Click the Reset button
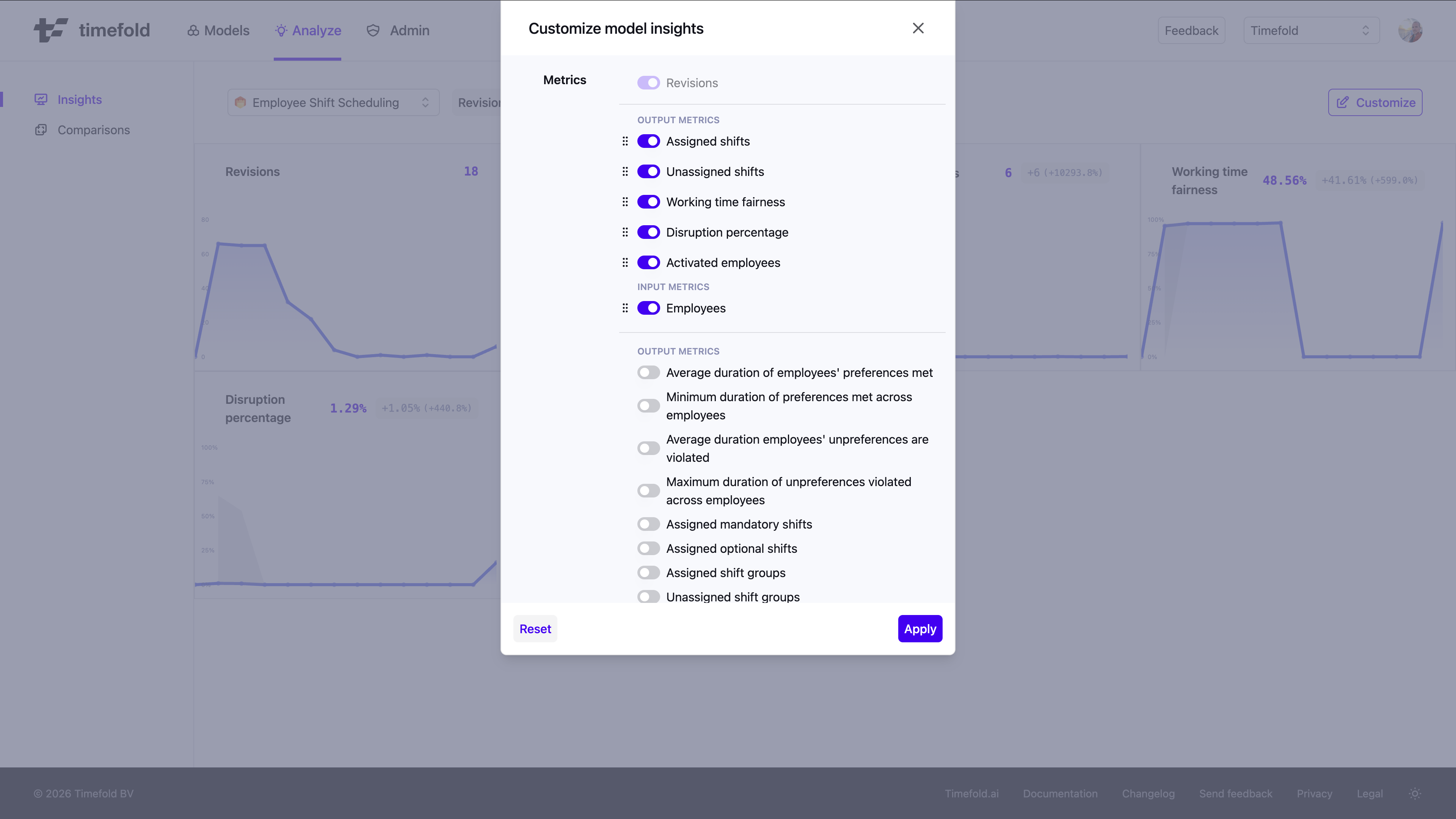 [535, 629]
